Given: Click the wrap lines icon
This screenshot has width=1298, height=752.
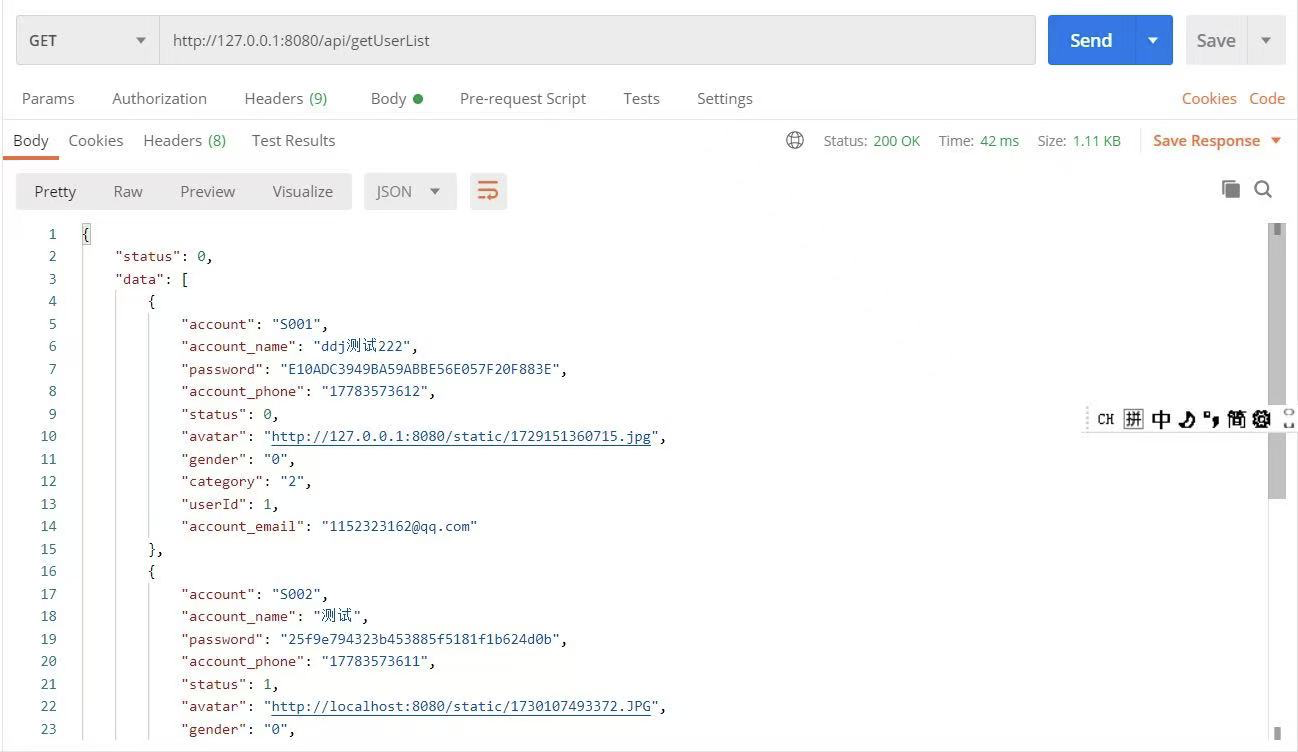Looking at the screenshot, I should click(x=488, y=191).
